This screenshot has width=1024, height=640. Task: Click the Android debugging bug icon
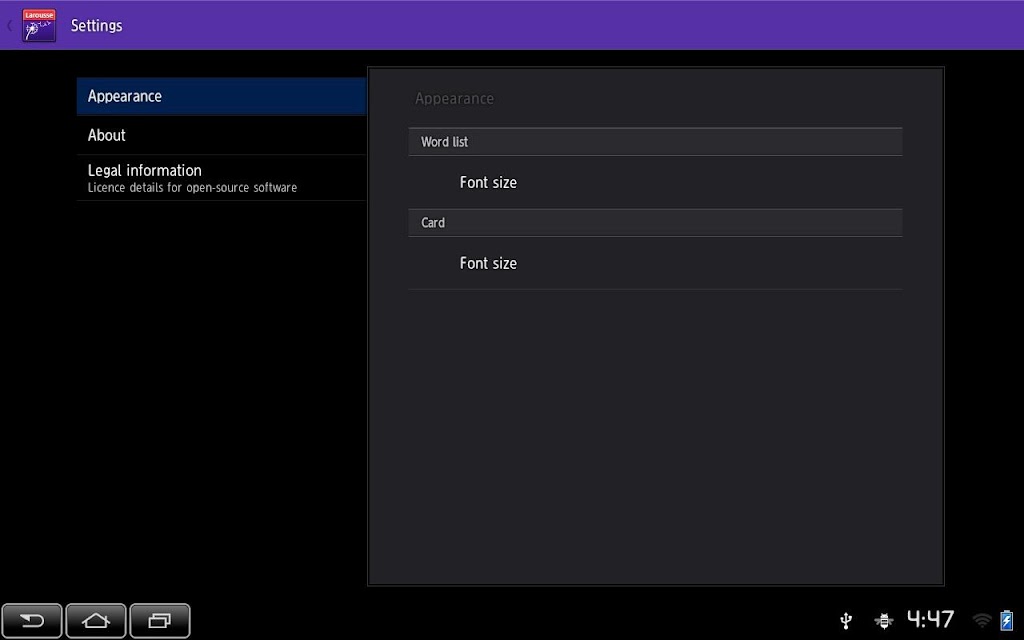click(x=884, y=620)
